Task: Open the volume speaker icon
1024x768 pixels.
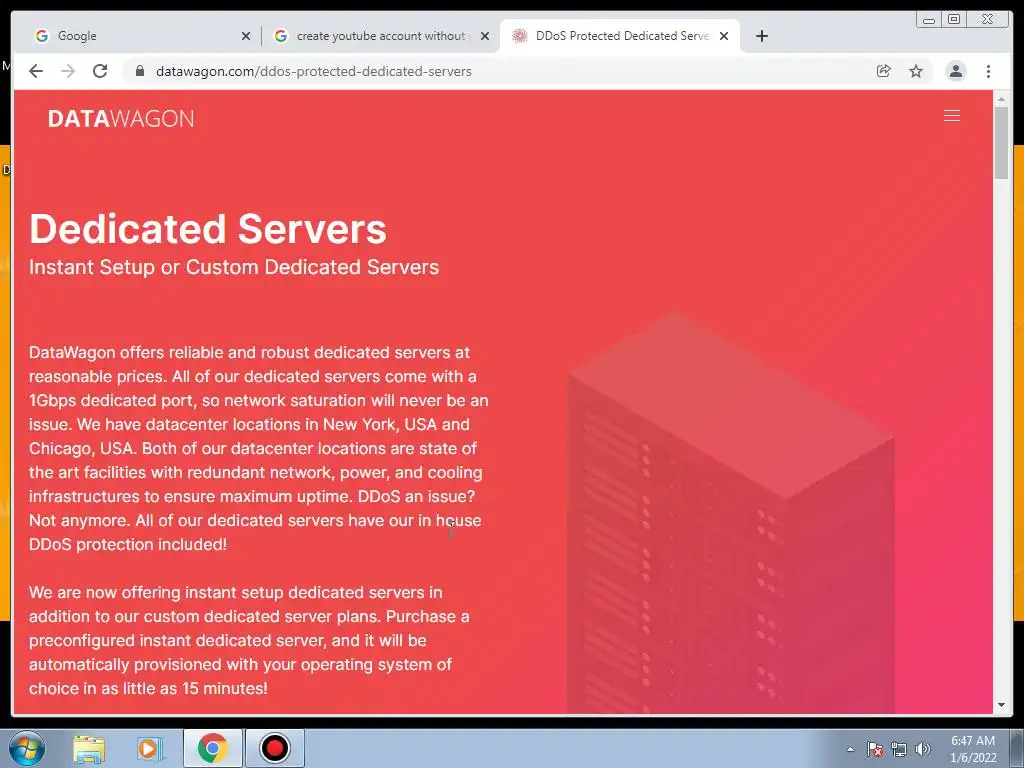Action: coord(923,749)
